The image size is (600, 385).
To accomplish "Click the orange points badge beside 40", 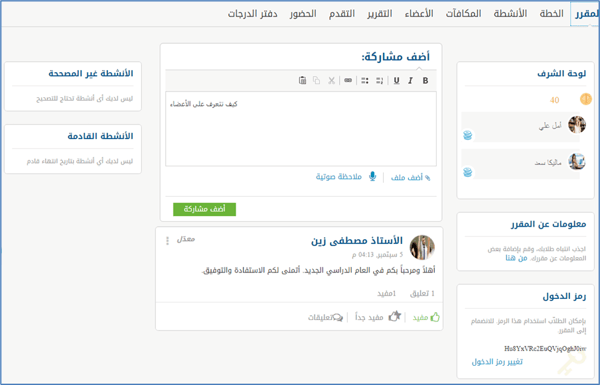I will (585, 99).
